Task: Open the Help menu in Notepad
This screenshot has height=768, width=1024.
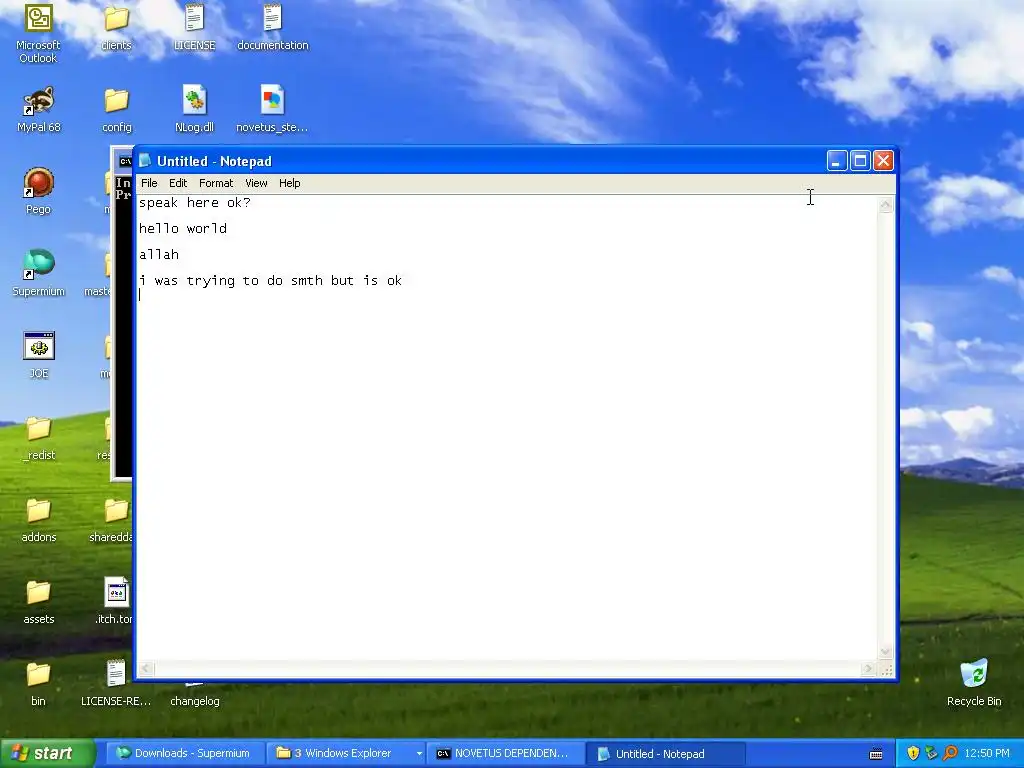Action: tap(289, 184)
